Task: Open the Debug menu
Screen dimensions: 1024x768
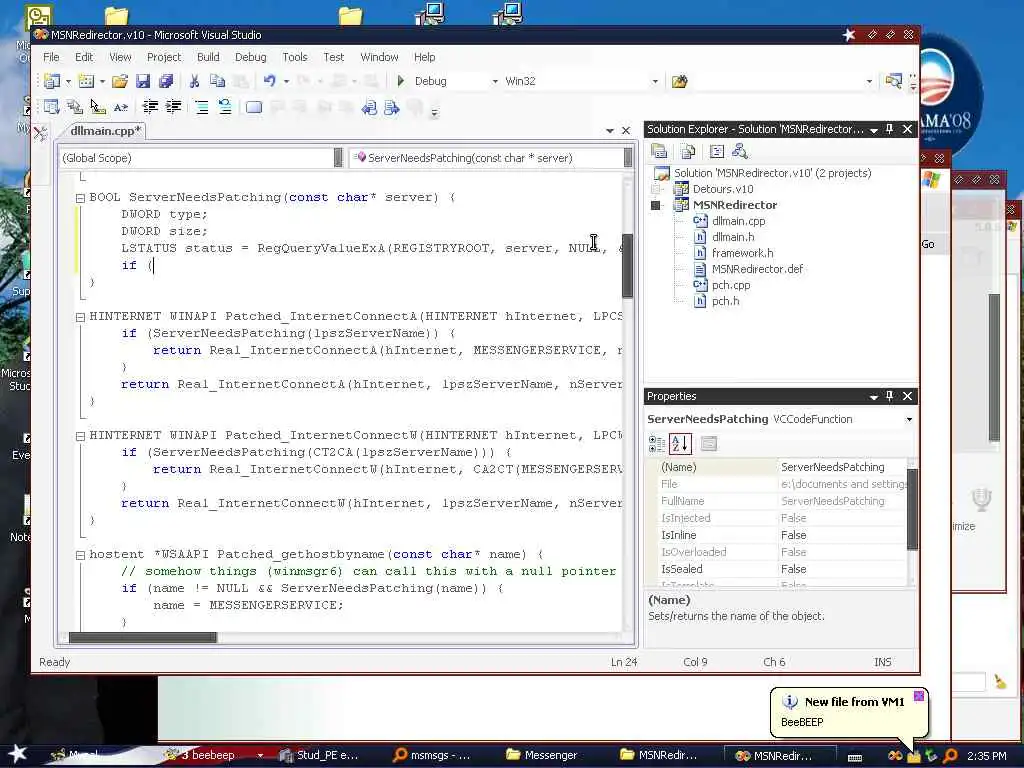Action: coord(251,57)
